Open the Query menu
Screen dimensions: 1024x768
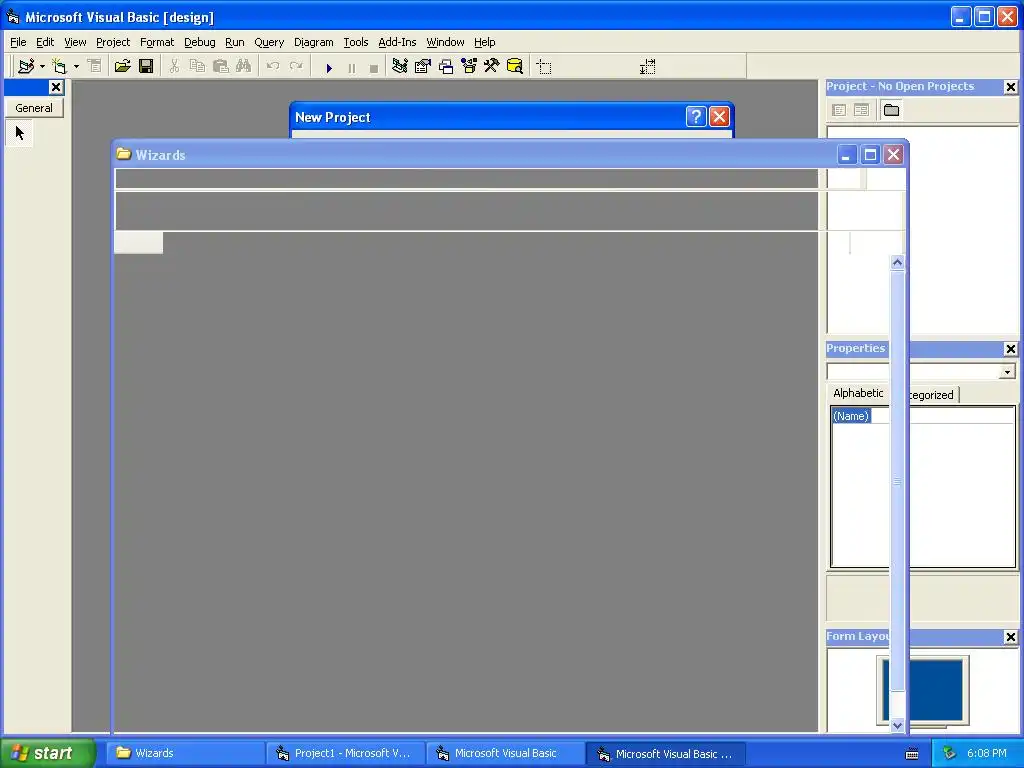point(269,42)
